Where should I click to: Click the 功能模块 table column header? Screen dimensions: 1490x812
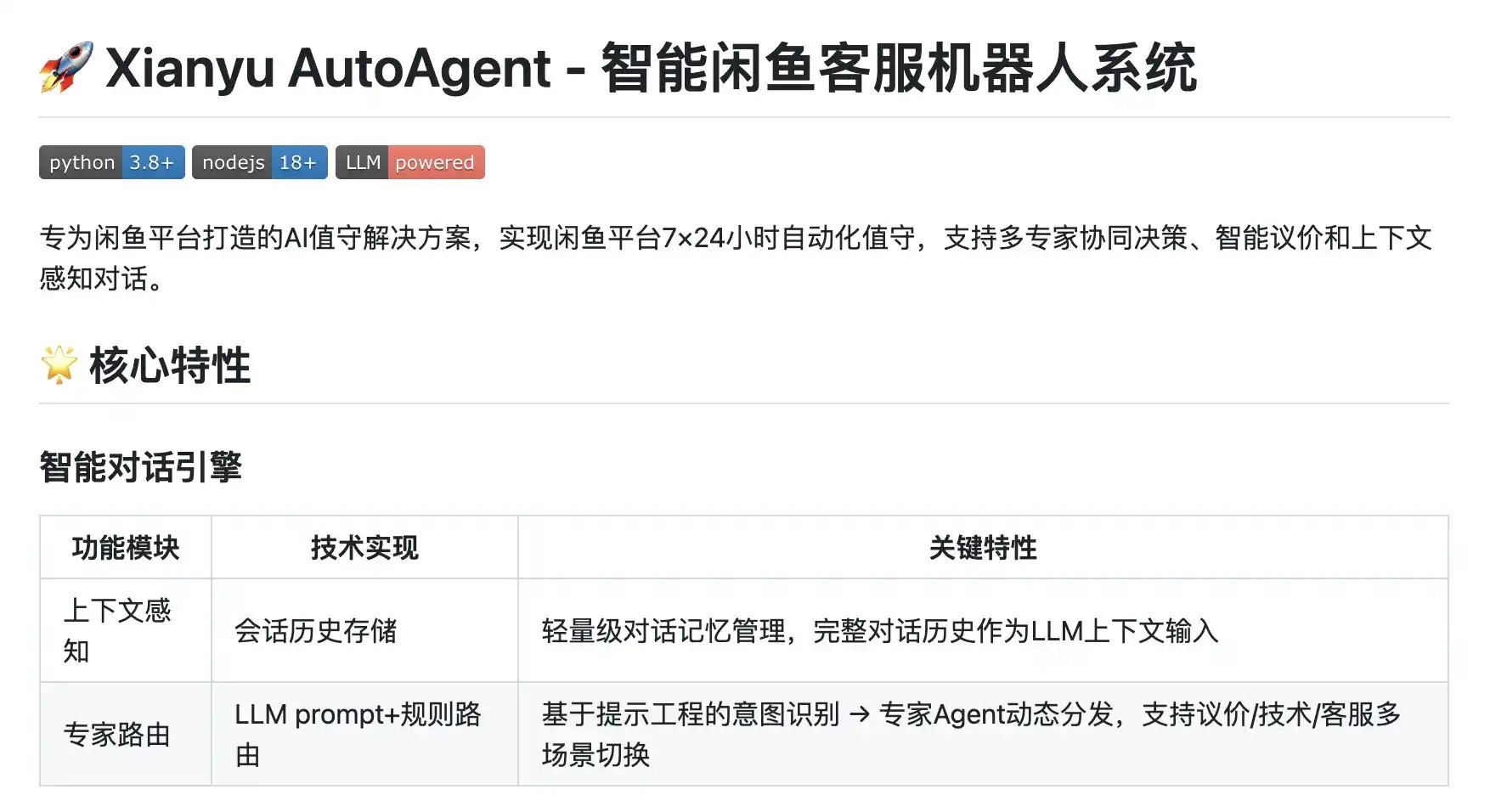pyautogui.click(x=126, y=548)
